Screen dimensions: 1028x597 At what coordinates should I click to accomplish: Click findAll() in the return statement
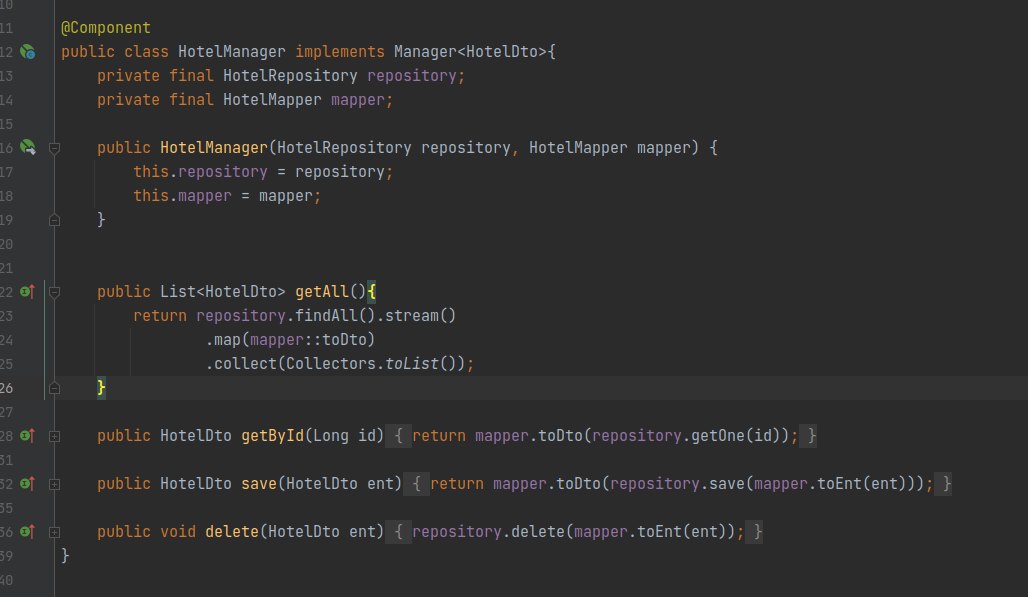(335, 315)
